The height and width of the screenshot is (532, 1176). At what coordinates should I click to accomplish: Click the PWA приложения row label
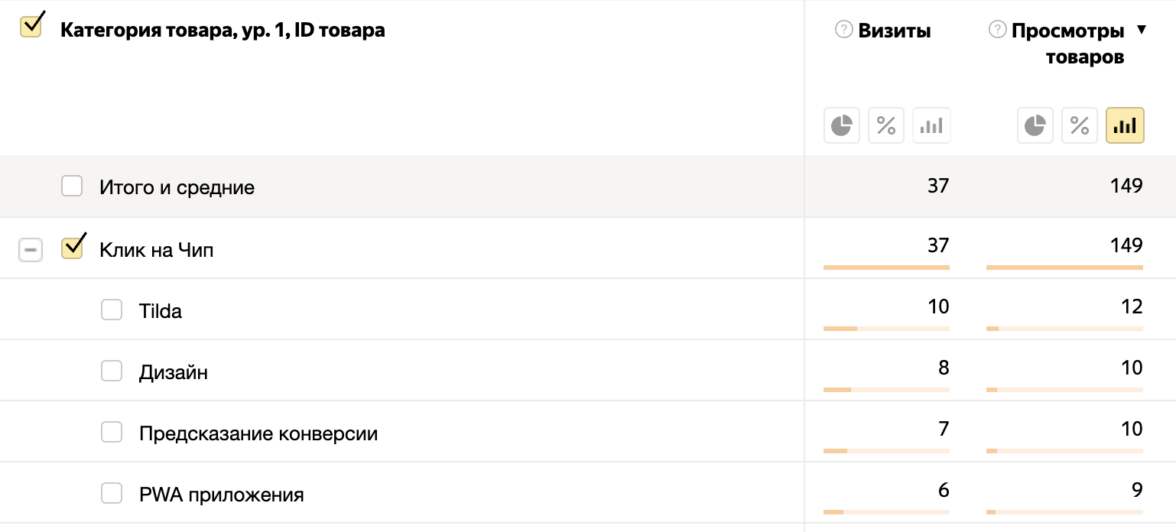coord(221,495)
